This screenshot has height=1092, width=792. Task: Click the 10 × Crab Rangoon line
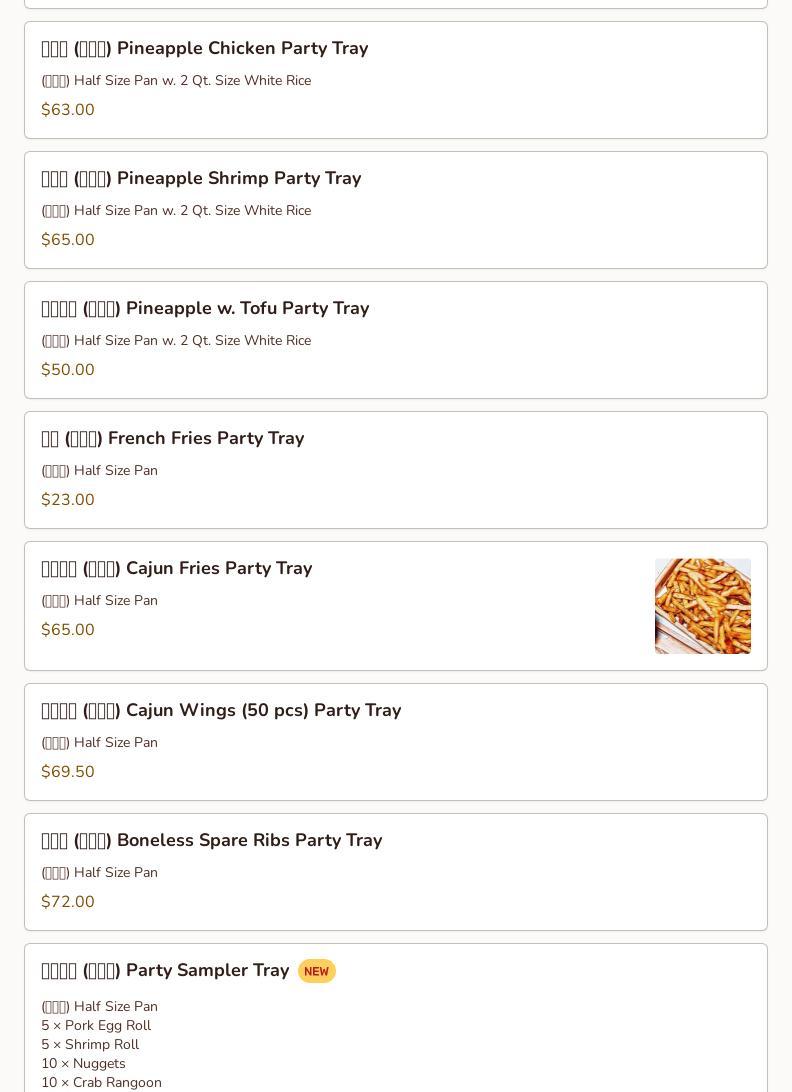101,1083
